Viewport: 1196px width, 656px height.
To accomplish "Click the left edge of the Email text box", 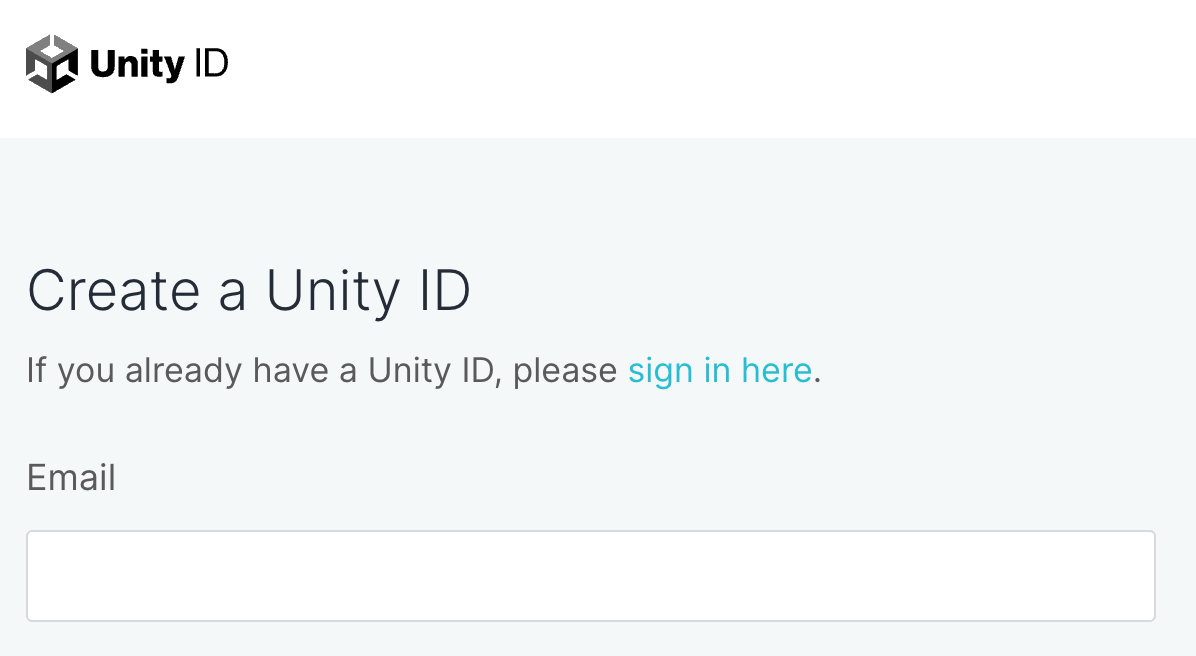I will [40, 576].
